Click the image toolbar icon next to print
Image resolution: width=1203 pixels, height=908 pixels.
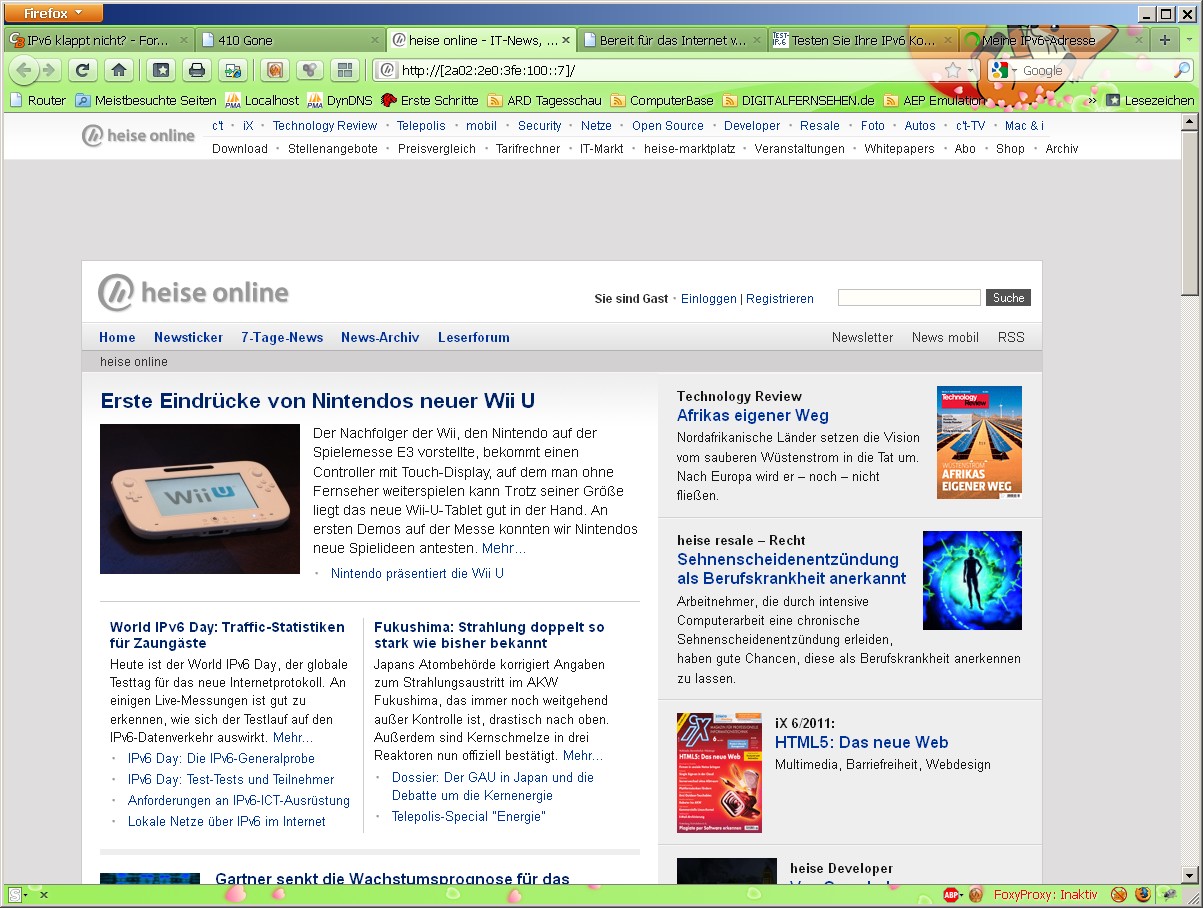coord(232,70)
